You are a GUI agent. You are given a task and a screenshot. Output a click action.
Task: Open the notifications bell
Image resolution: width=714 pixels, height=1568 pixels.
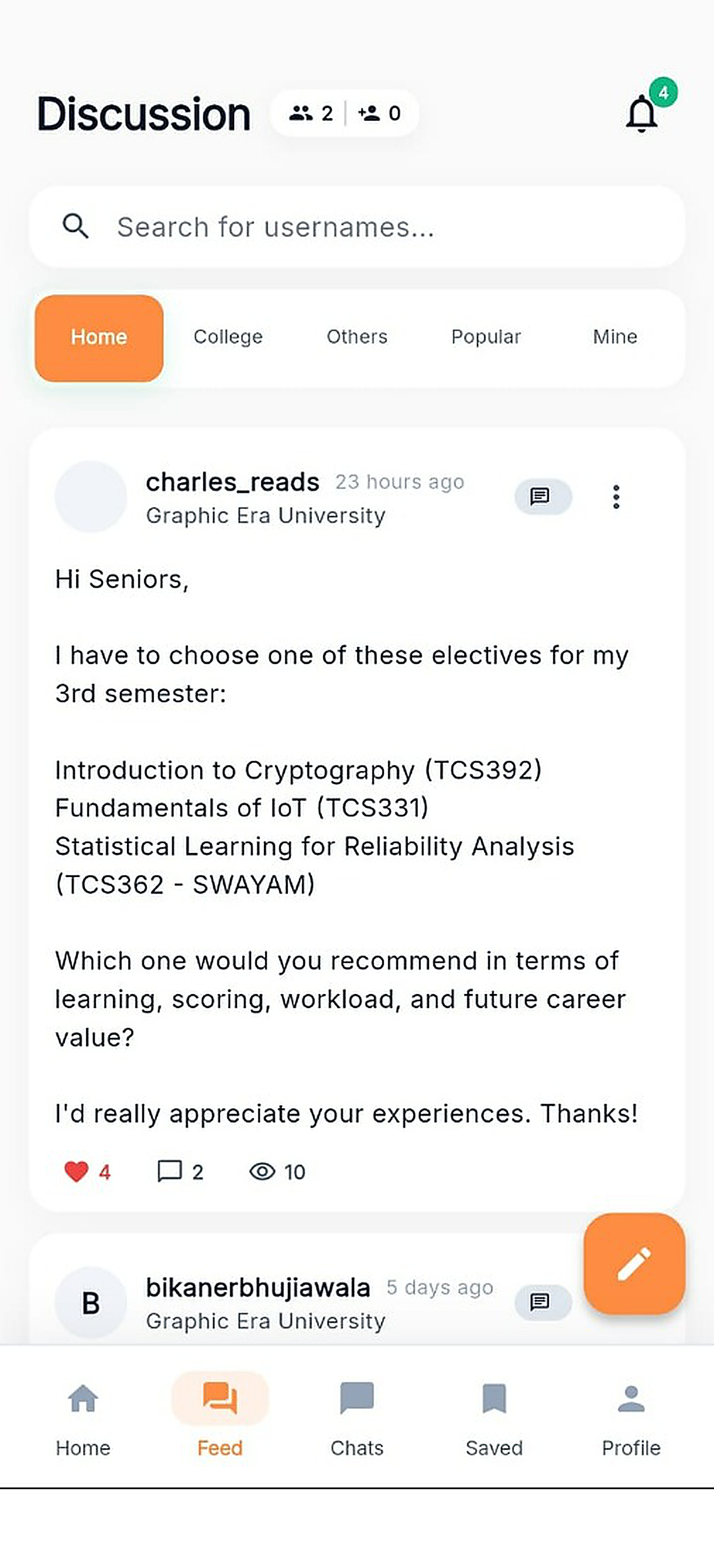(642, 114)
